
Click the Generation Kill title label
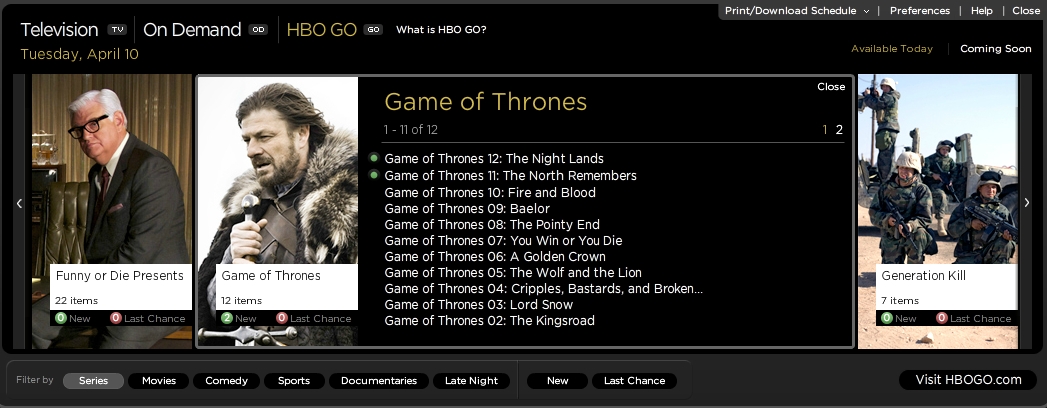click(x=923, y=276)
